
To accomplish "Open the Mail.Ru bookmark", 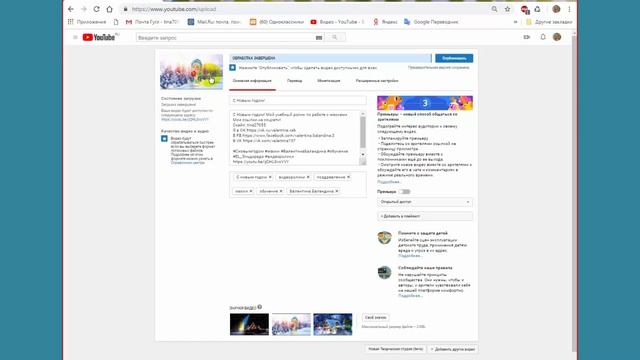I will pos(215,22).
